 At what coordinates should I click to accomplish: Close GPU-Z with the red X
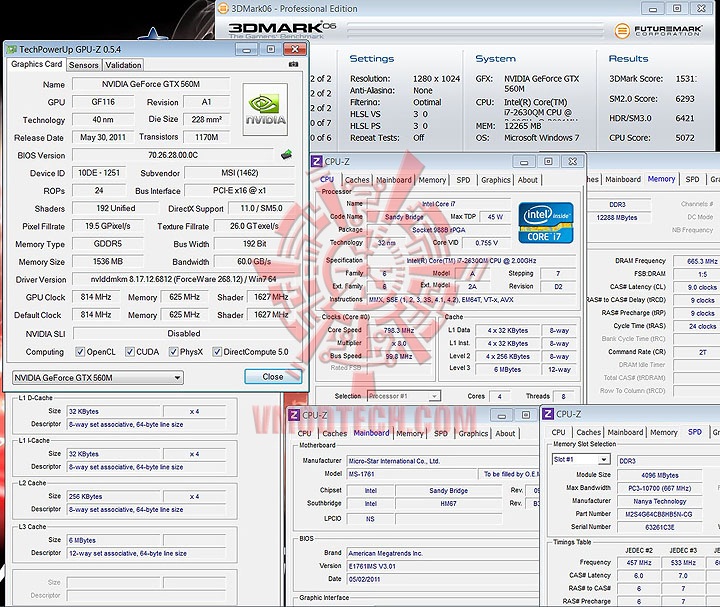[295, 50]
